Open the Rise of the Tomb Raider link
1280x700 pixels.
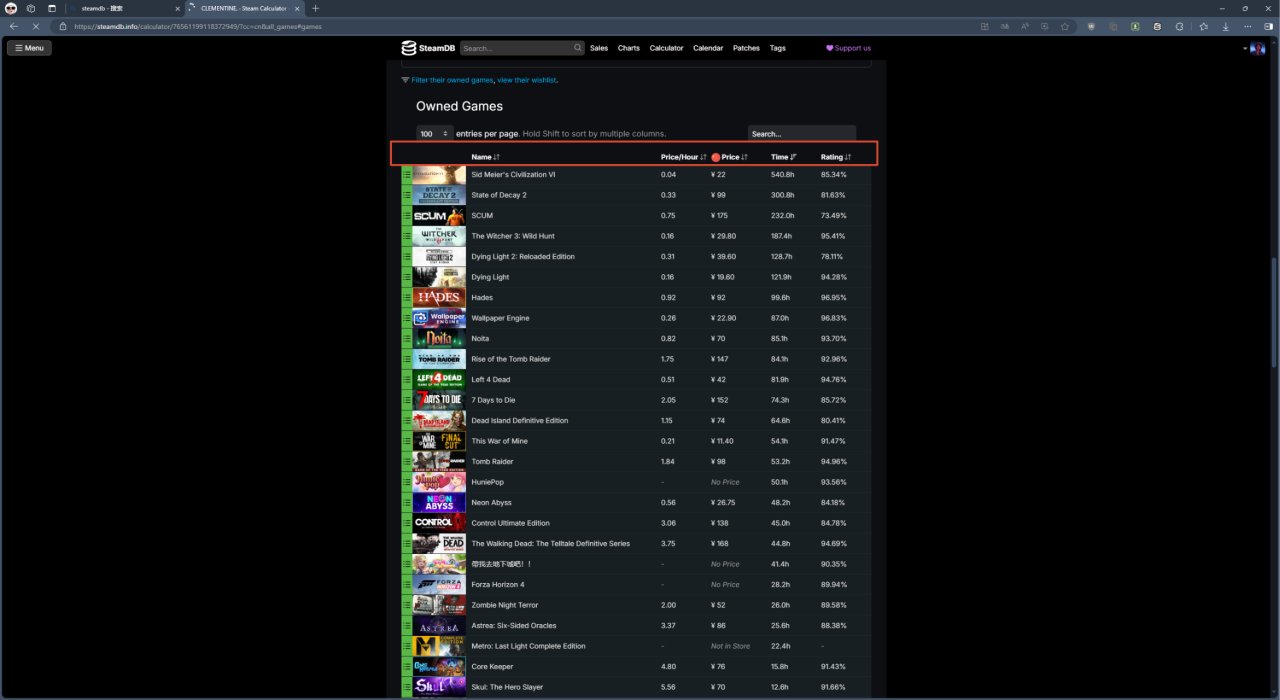pyautogui.click(x=511, y=359)
